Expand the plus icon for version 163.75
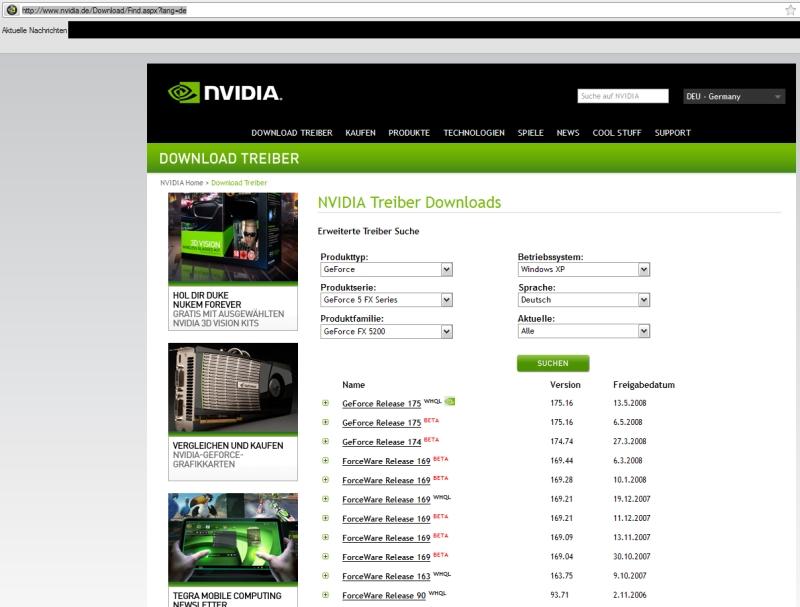This screenshot has height=607, width=800. (325, 577)
